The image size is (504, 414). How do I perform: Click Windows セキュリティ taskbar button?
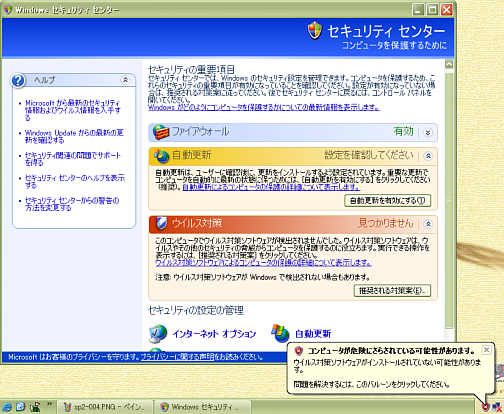202,407
